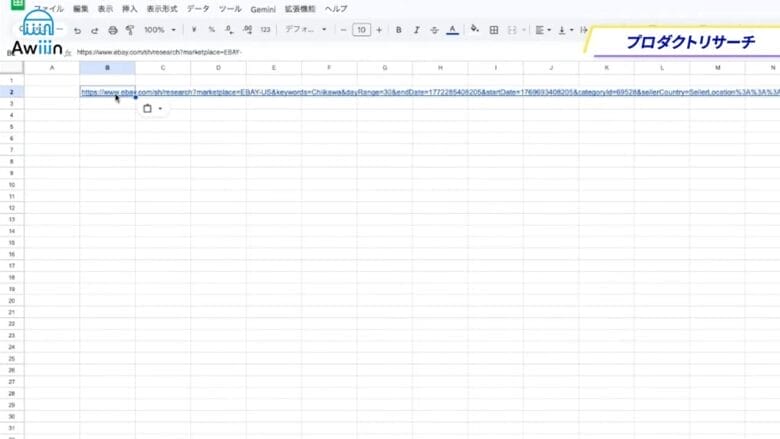Print the spreadsheet with the printer icon
The width and height of the screenshot is (780, 439).
click(x=112, y=30)
